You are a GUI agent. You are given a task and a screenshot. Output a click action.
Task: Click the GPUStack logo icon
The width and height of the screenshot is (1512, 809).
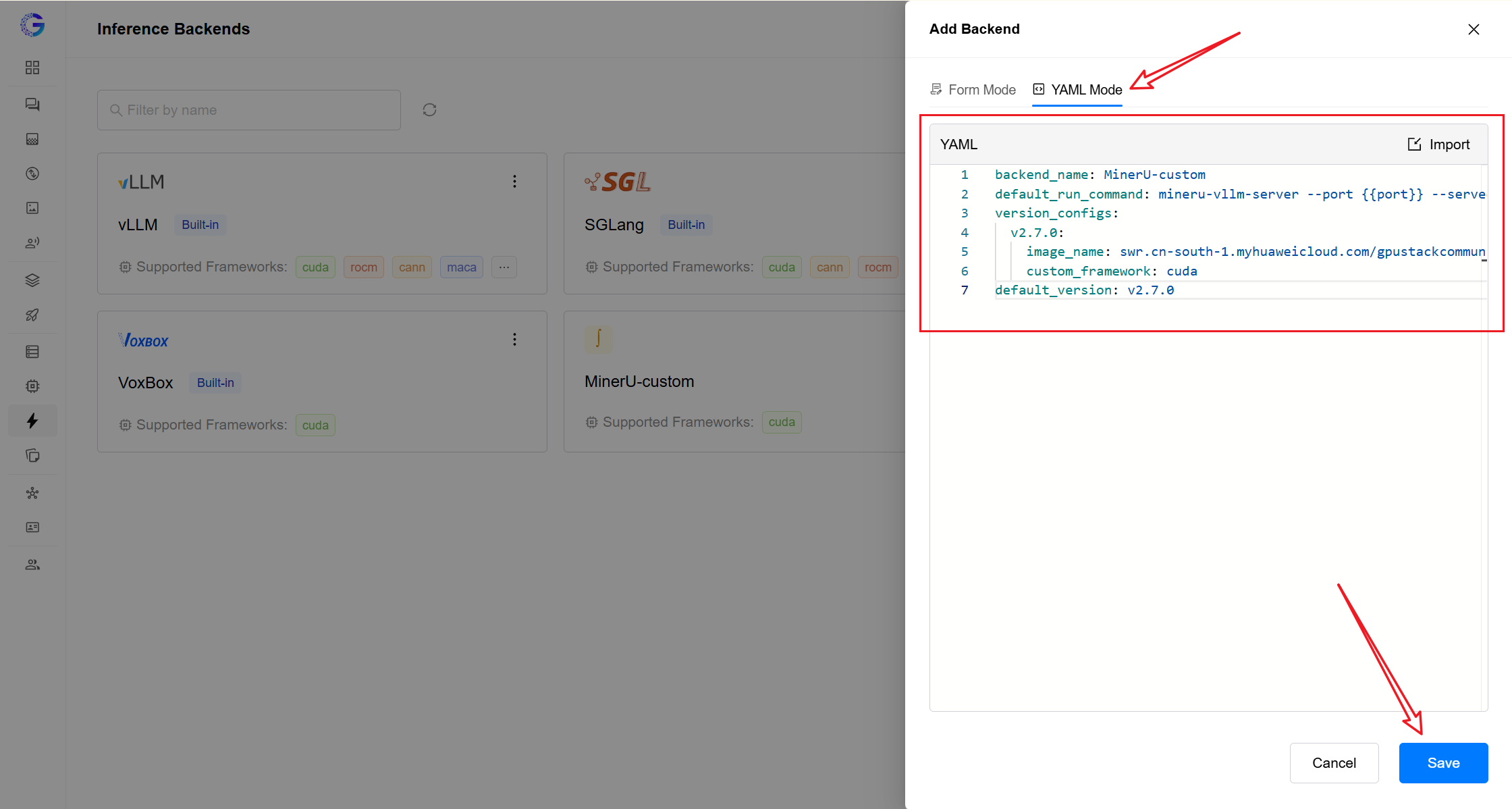[32, 25]
